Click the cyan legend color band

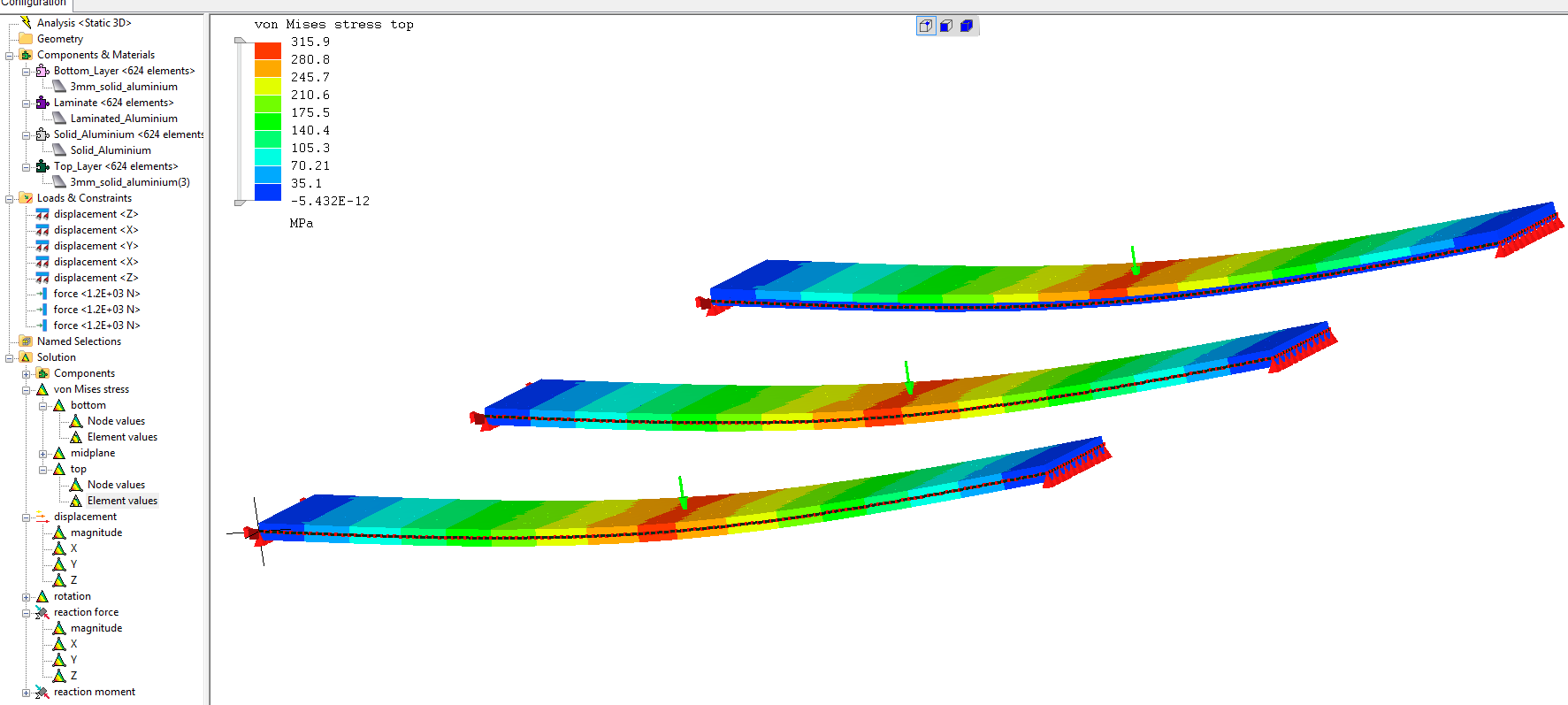(x=268, y=157)
